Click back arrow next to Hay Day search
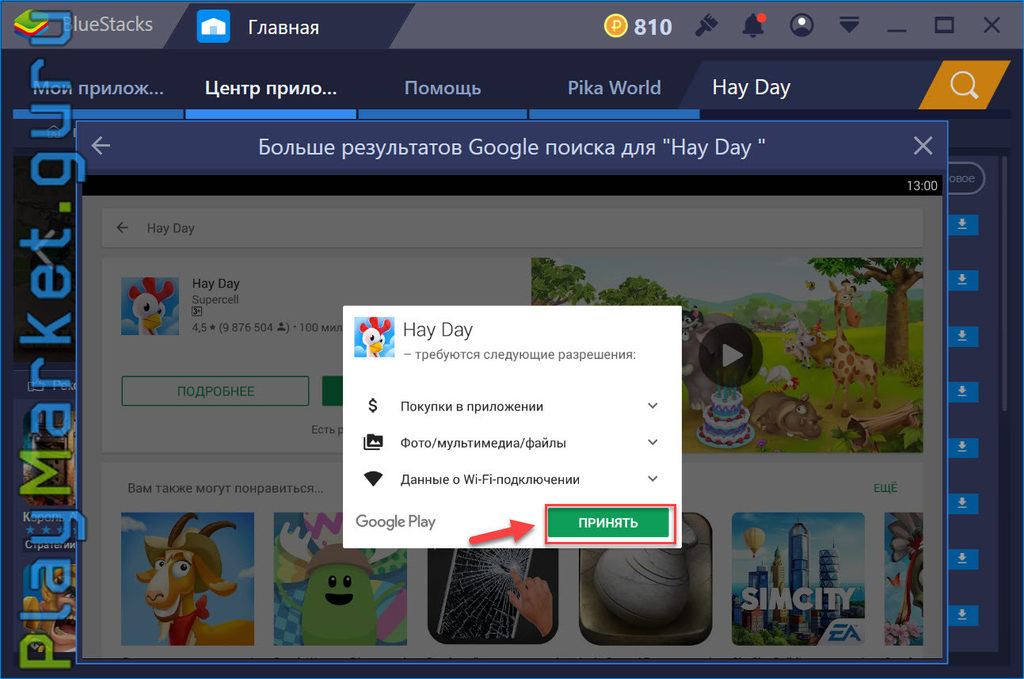Image resolution: width=1024 pixels, height=679 pixels. pos(122,228)
